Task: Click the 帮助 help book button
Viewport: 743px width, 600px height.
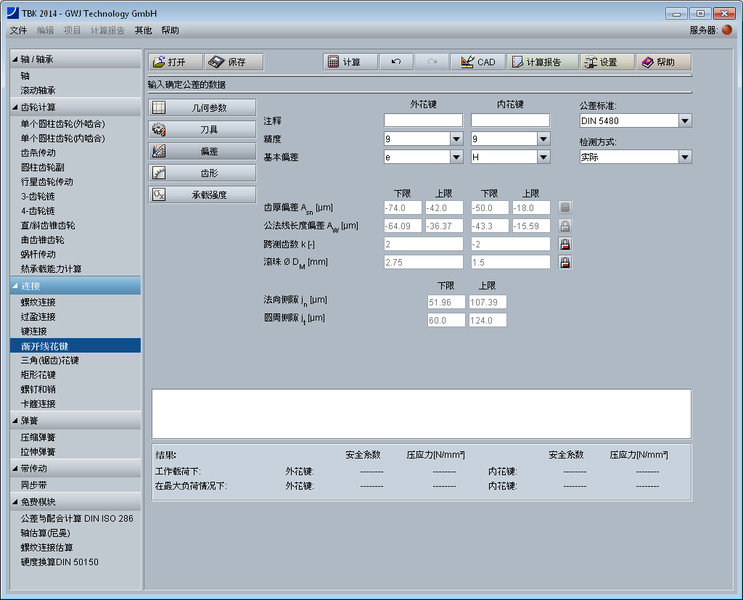Action: 664,62
